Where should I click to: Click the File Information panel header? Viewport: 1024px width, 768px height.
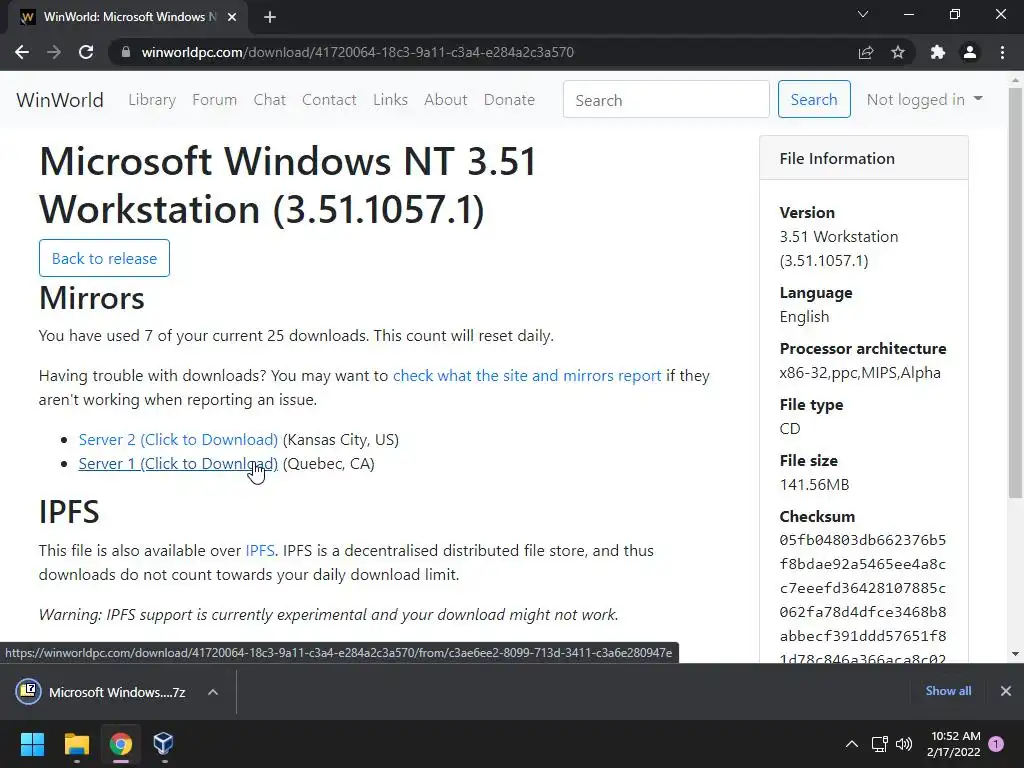tap(863, 158)
